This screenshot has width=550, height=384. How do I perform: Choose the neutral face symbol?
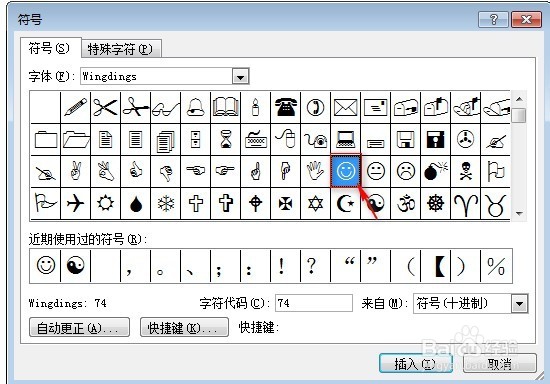tap(376, 171)
